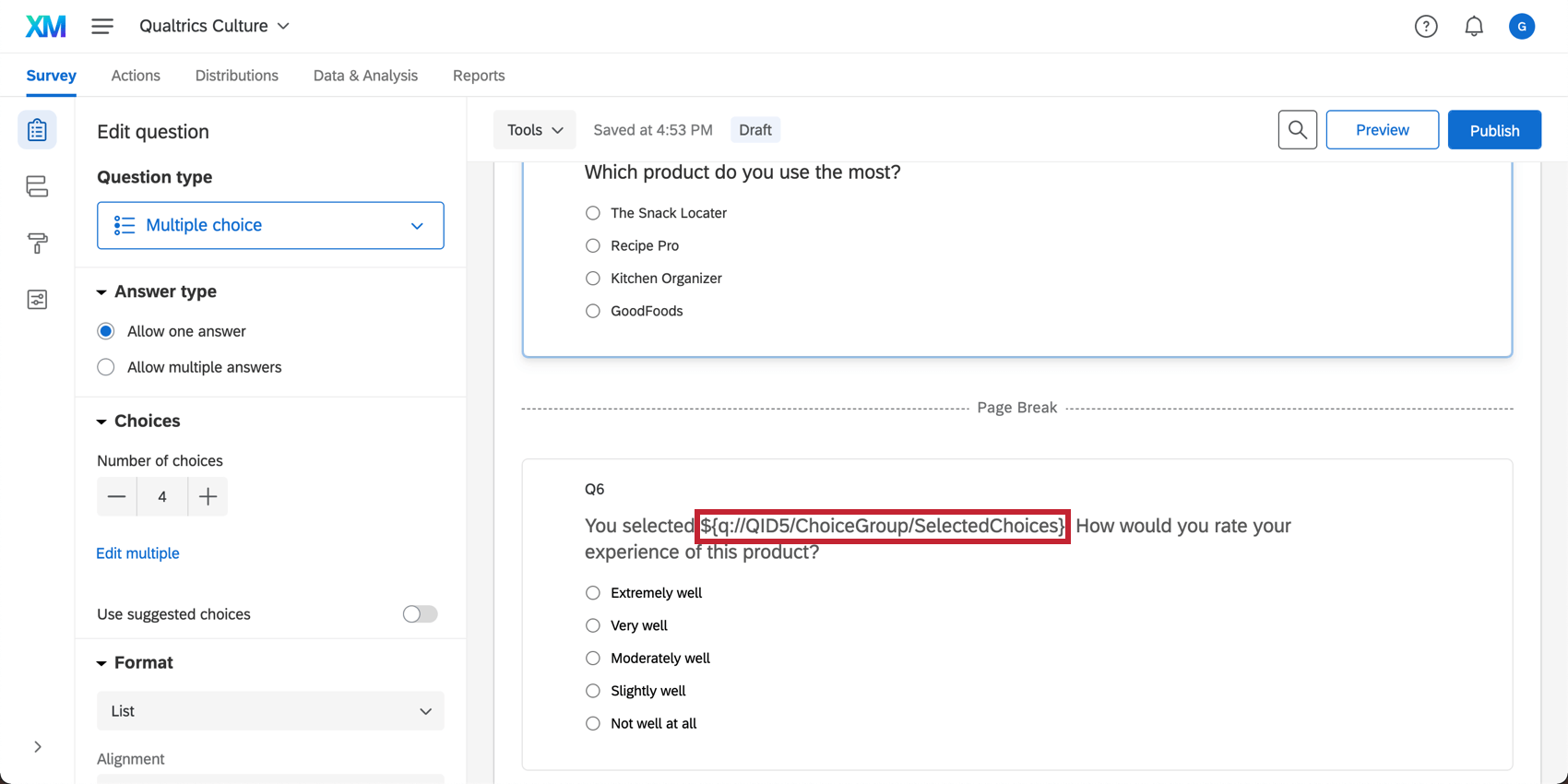Screen dimensions: 1568x784
Task: Open the Help question mark icon
Action: pos(1426,27)
